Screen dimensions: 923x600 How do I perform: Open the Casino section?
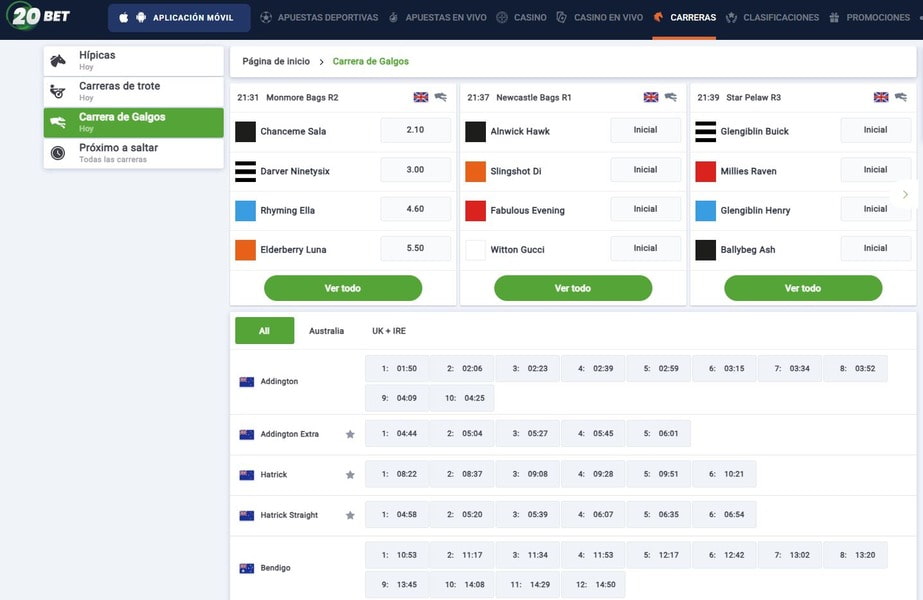[522, 18]
